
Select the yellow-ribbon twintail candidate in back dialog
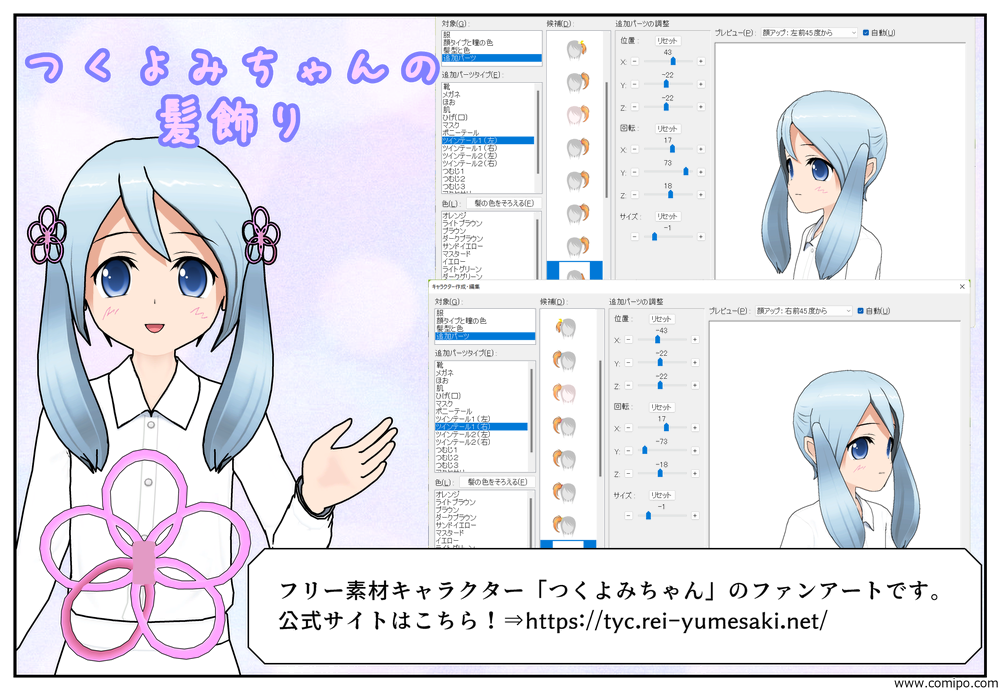(577, 49)
